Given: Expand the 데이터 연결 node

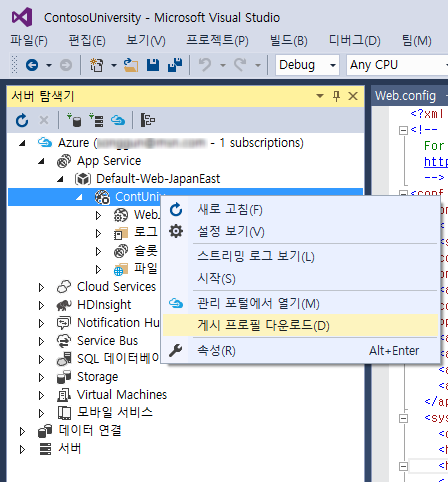Looking at the screenshot, I should pos(22,431).
